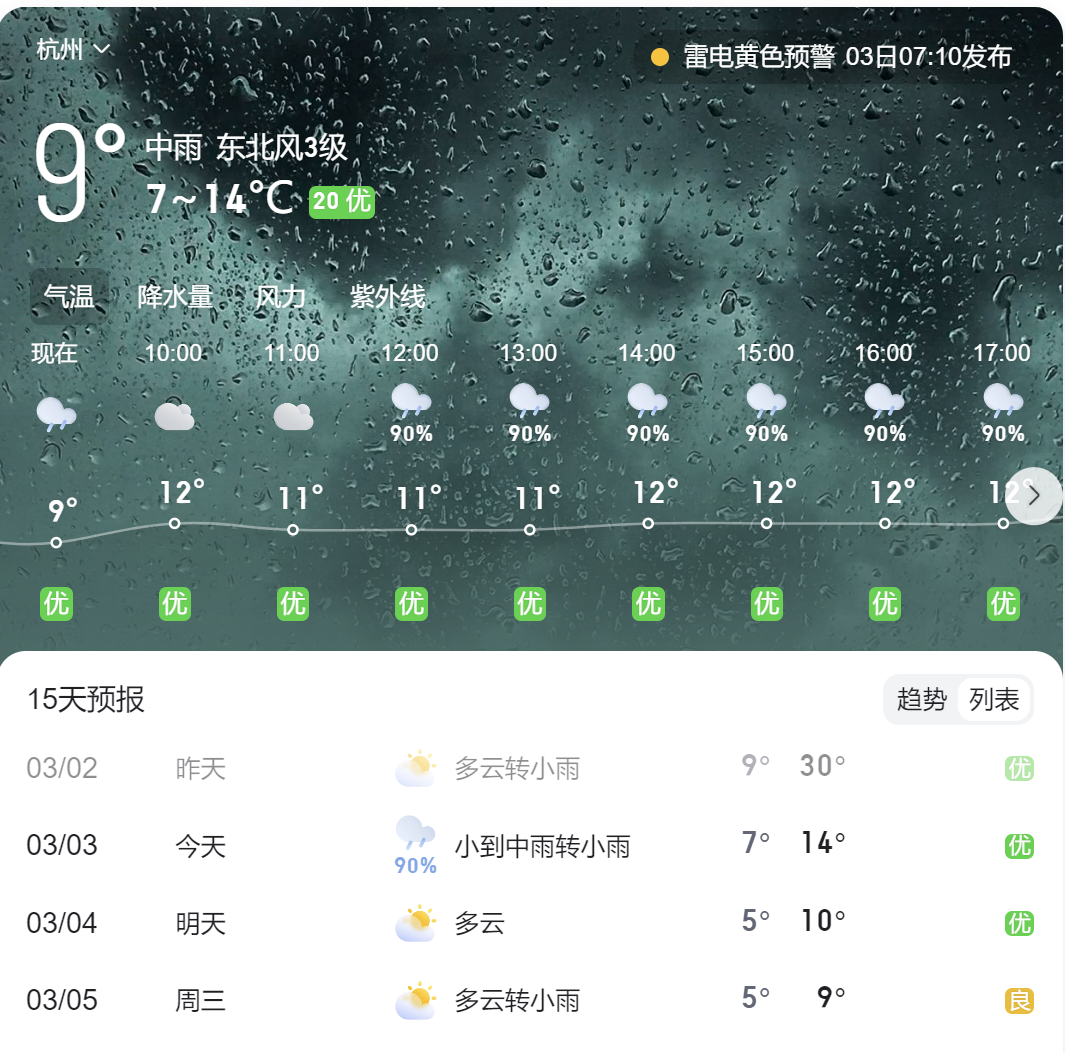This screenshot has width=1065, height=1053.
Task: Switch to the 风力 tab
Action: 280,297
